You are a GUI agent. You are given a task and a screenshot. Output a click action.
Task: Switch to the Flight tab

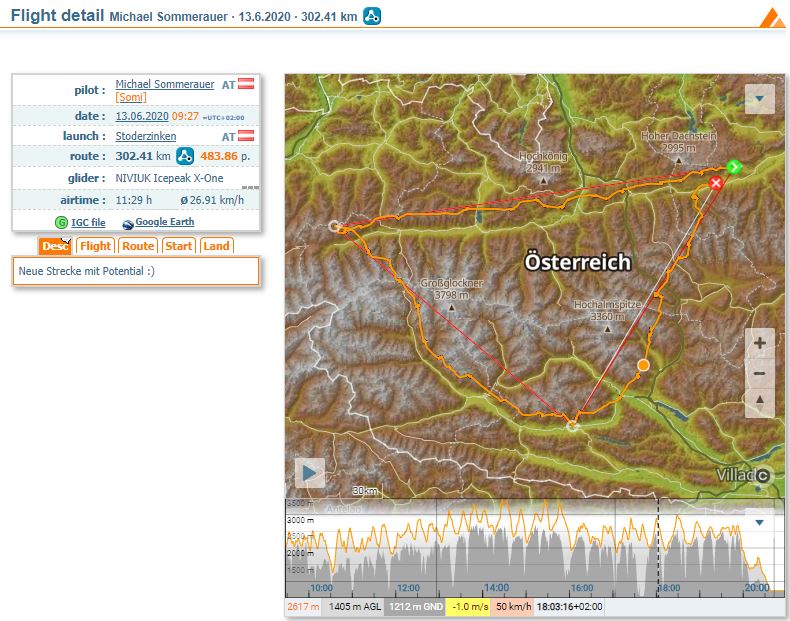pos(95,246)
